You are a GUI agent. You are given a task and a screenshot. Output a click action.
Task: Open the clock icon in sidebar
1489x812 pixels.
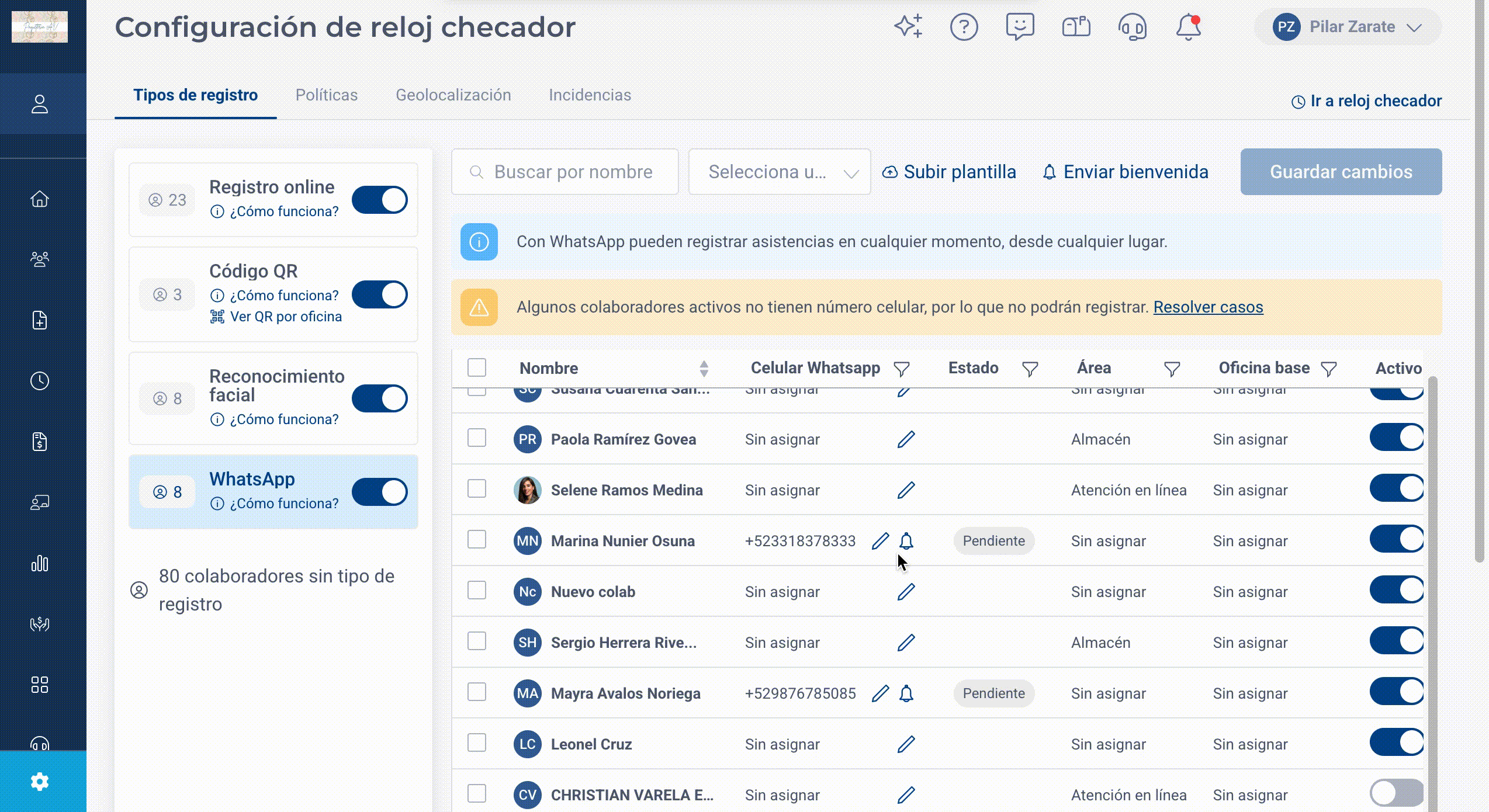pos(40,381)
